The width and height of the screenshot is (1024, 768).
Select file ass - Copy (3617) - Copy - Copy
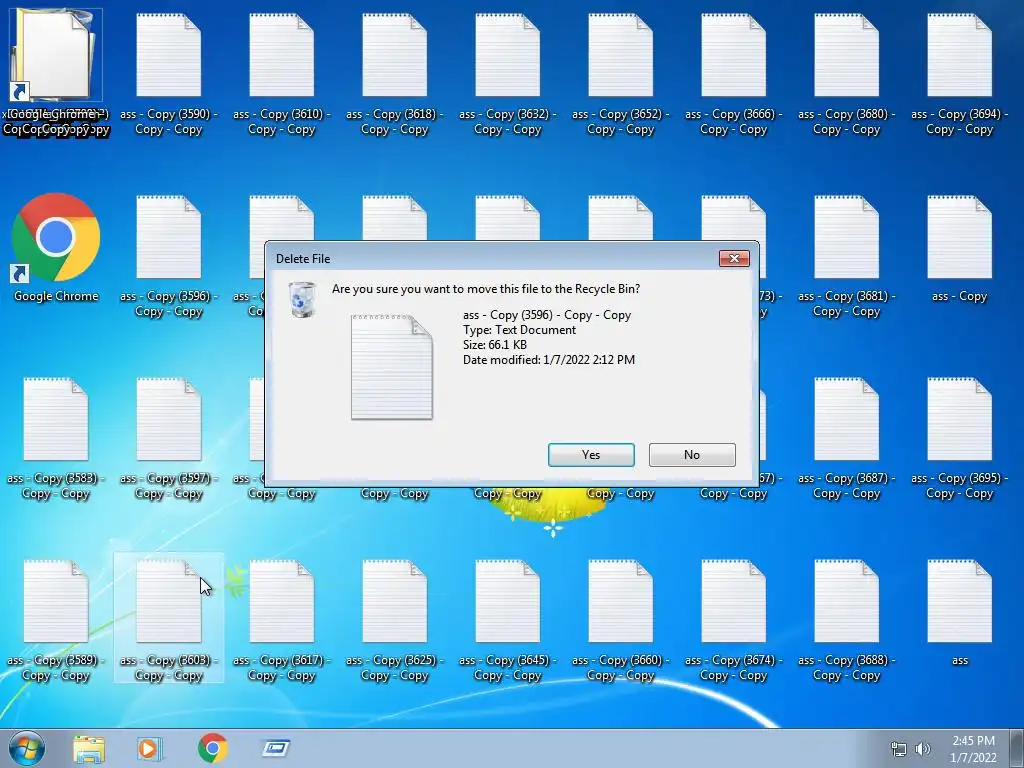(281, 620)
